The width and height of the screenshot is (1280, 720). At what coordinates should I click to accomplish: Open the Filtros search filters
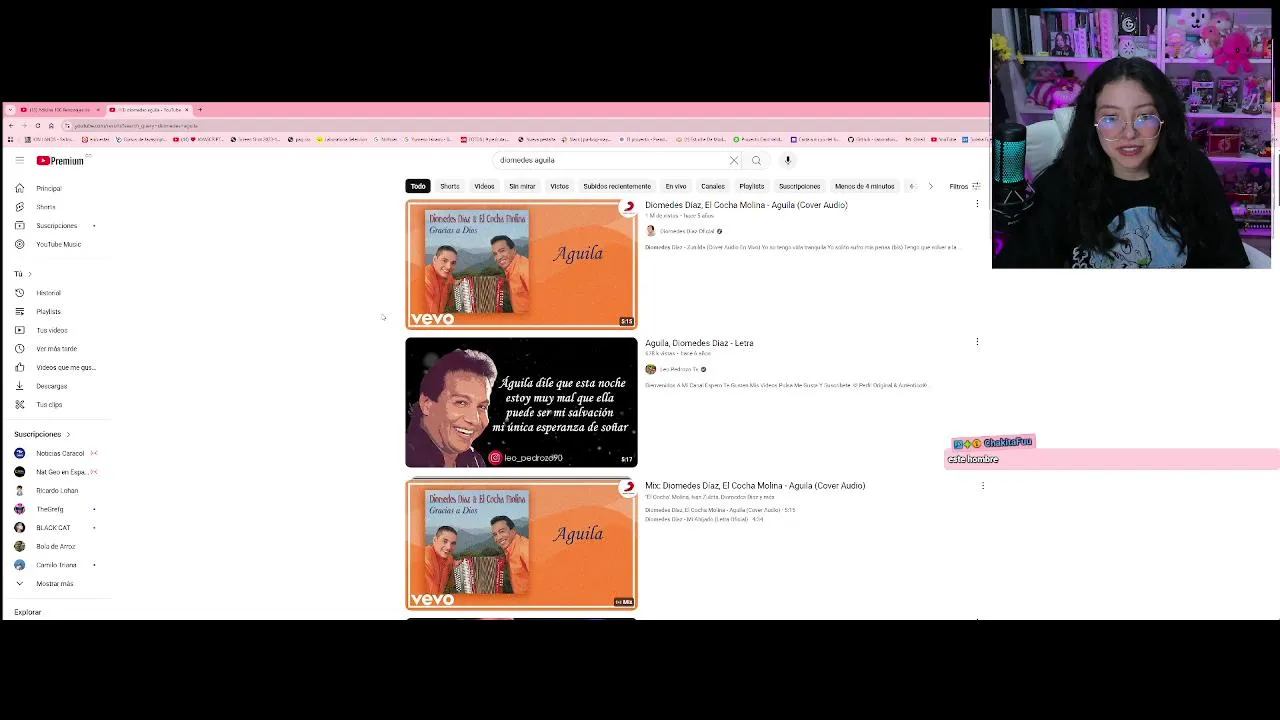click(964, 186)
